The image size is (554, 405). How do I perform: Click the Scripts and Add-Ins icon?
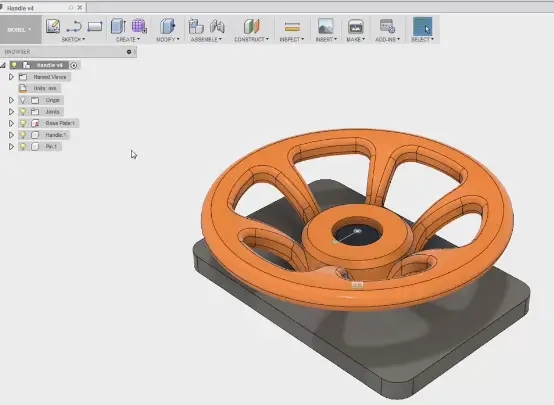point(387,27)
